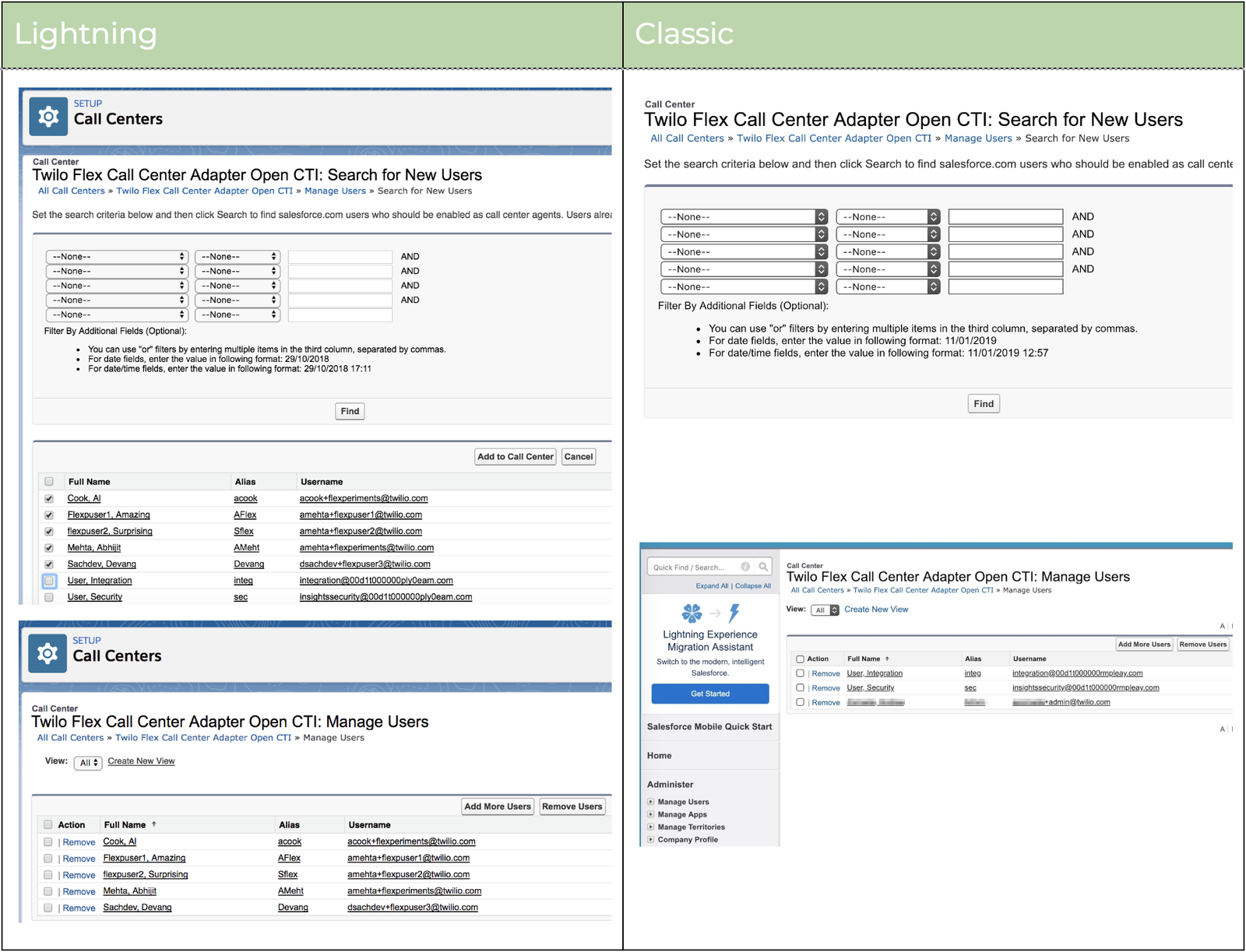This screenshot has width=1246, height=952.
Task: Click the magnifier icon in Quick Find search
Action: click(x=764, y=567)
